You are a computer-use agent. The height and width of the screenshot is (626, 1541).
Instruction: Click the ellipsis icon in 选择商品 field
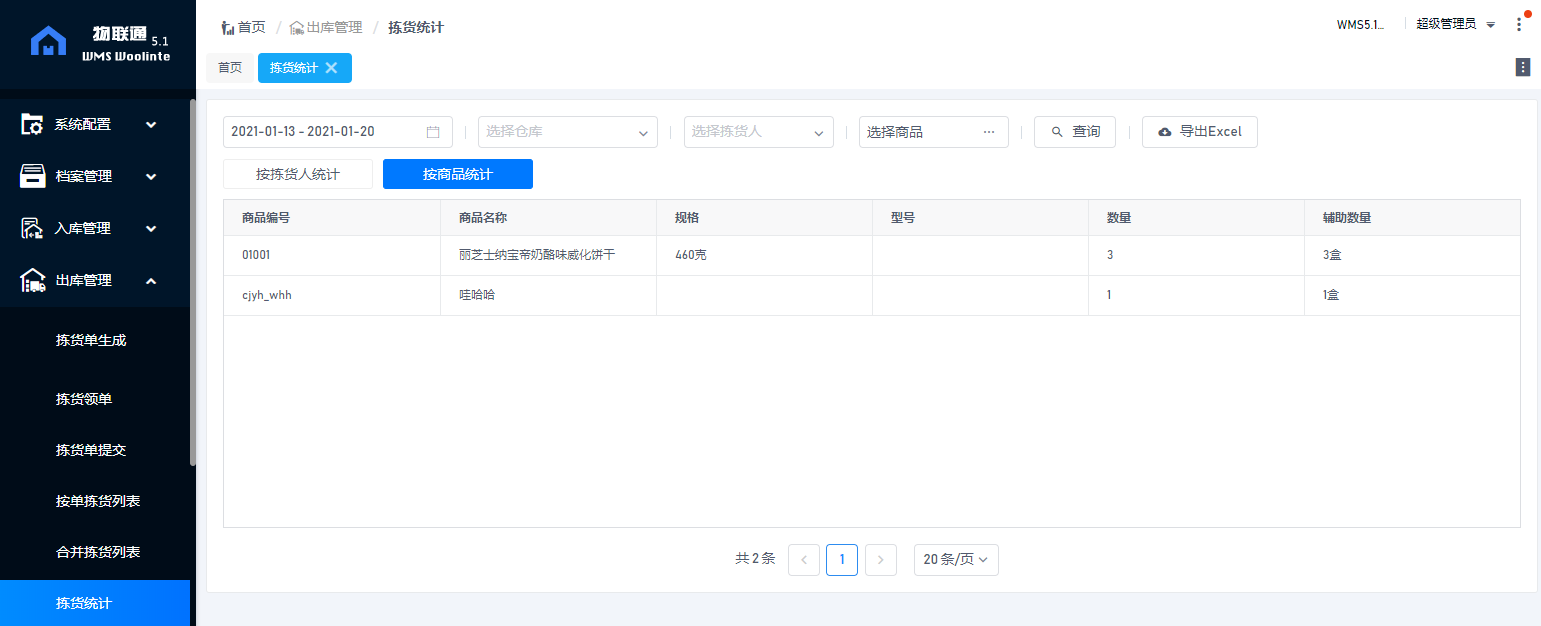pyautogui.click(x=989, y=132)
